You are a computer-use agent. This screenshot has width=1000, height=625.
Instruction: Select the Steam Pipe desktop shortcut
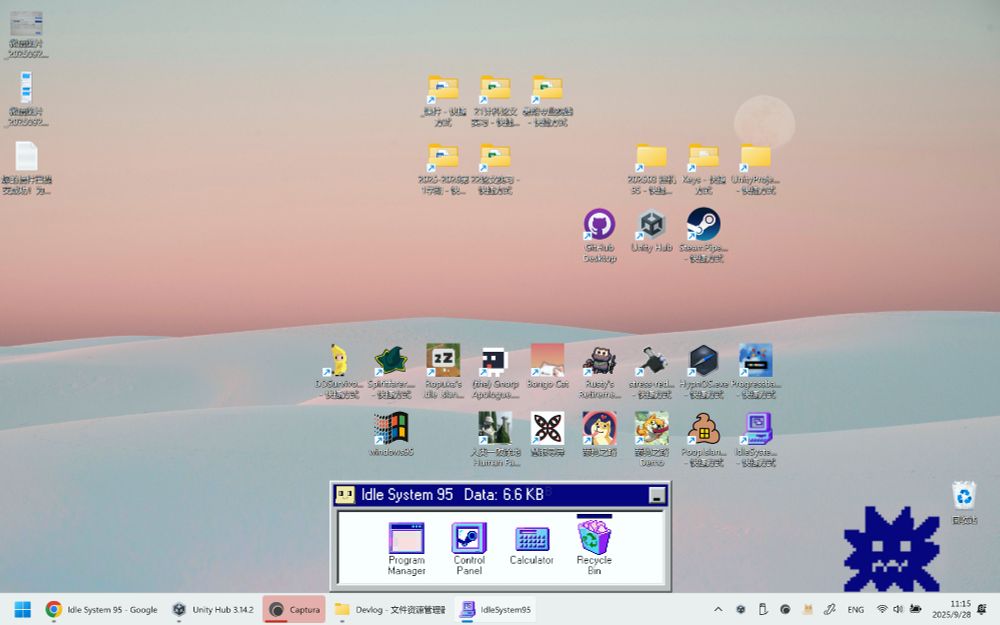click(x=703, y=235)
